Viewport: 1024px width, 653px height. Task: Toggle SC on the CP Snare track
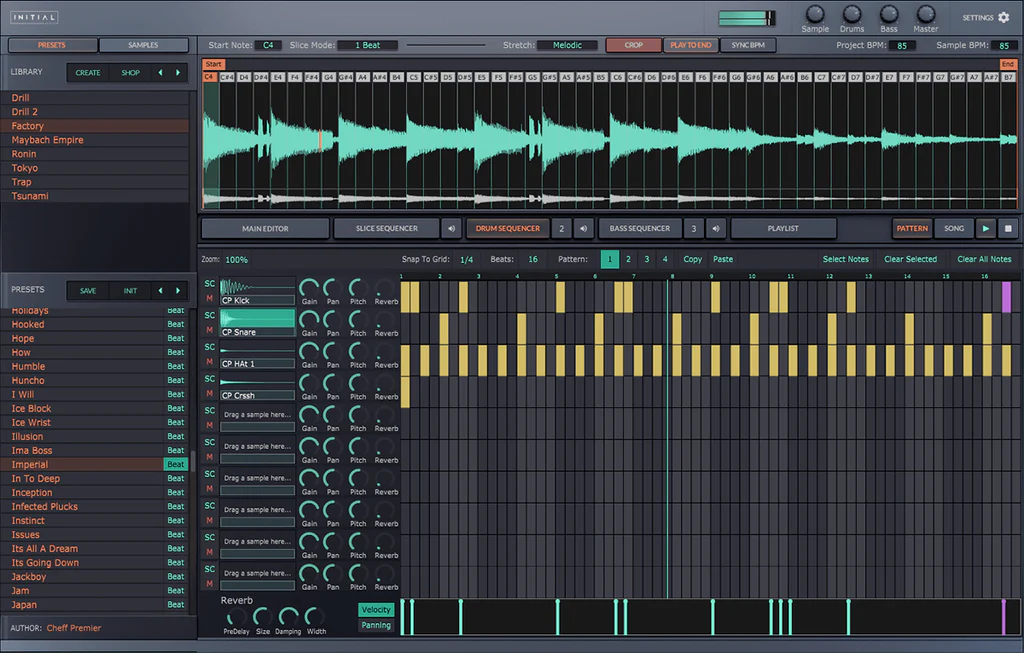(210, 315)
